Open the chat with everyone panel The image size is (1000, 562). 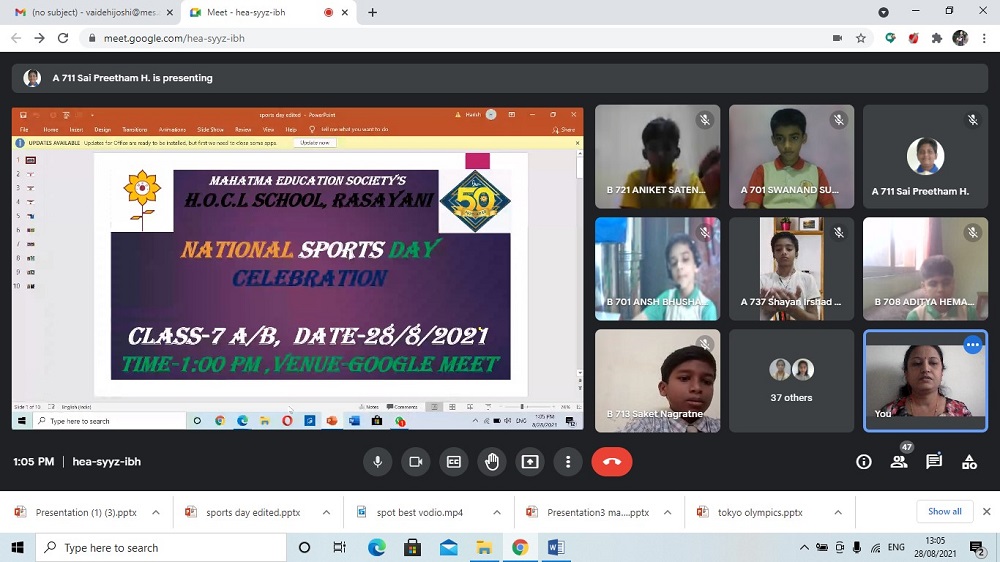coord(934,462)
